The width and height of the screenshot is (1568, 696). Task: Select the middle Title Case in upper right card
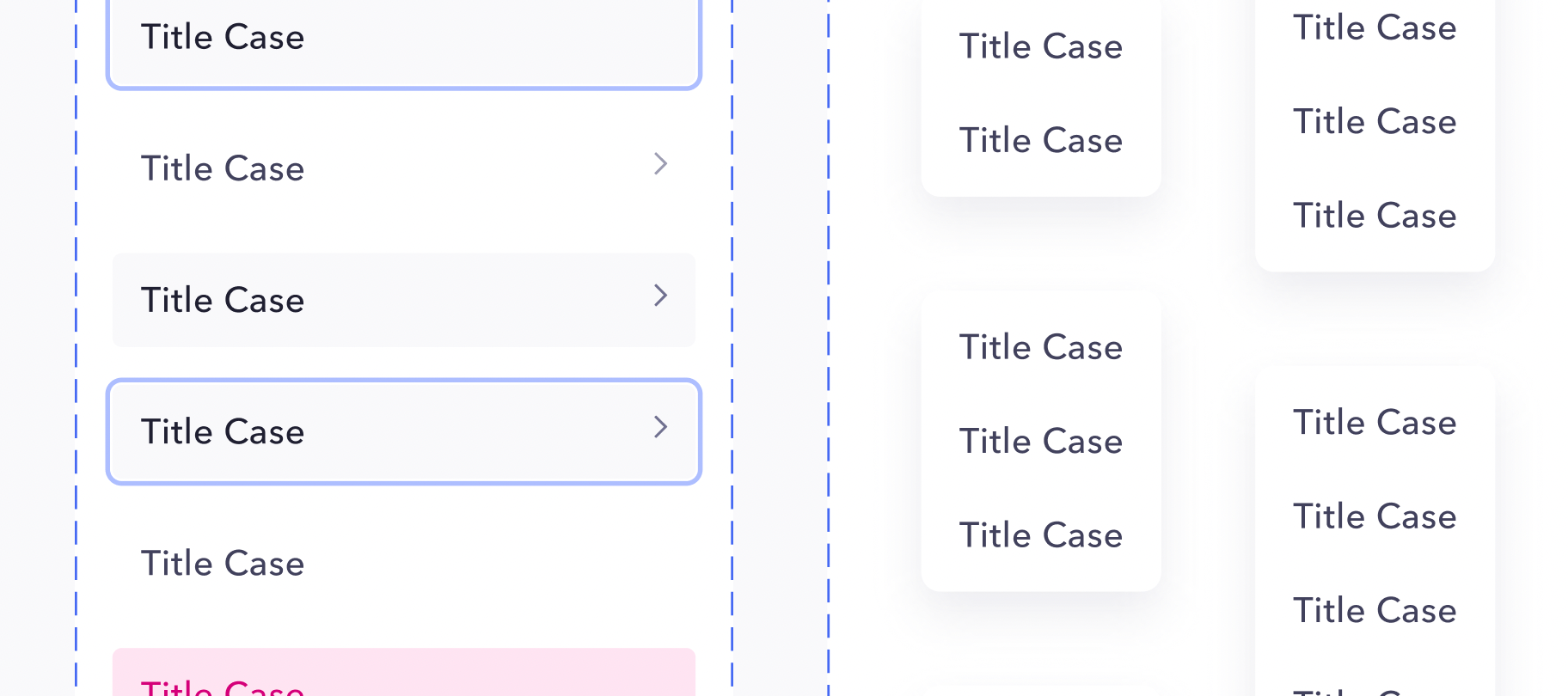click(1375, 121)
